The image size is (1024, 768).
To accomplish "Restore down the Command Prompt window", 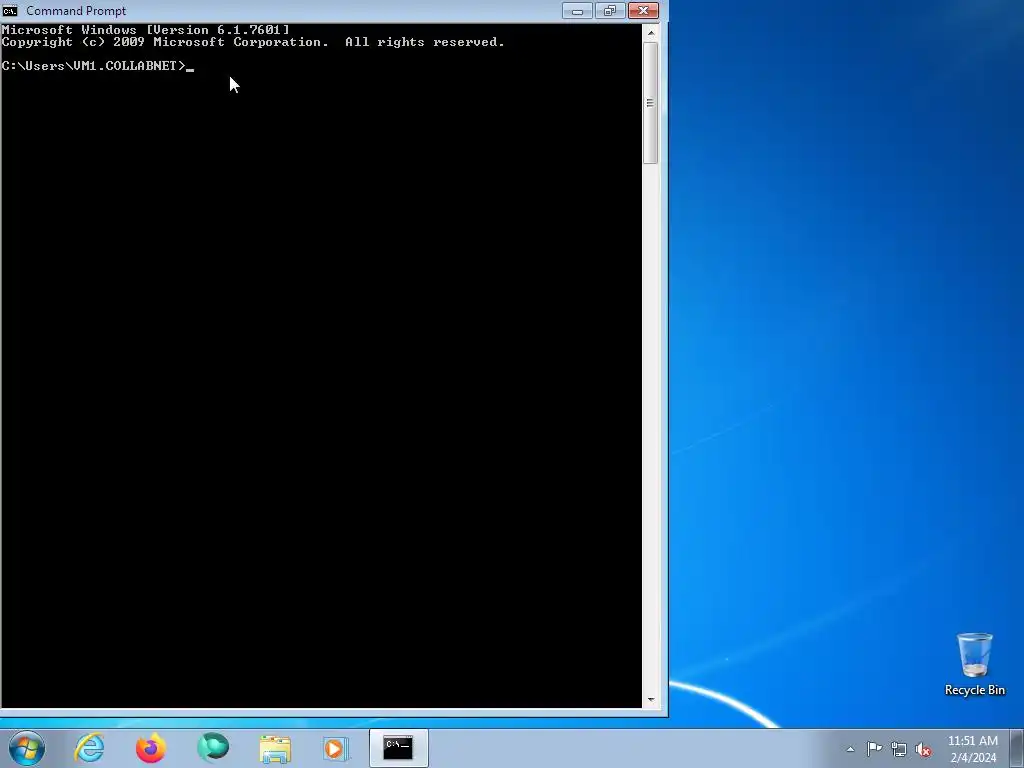I will pyautogui.click(x=610, y=10).
